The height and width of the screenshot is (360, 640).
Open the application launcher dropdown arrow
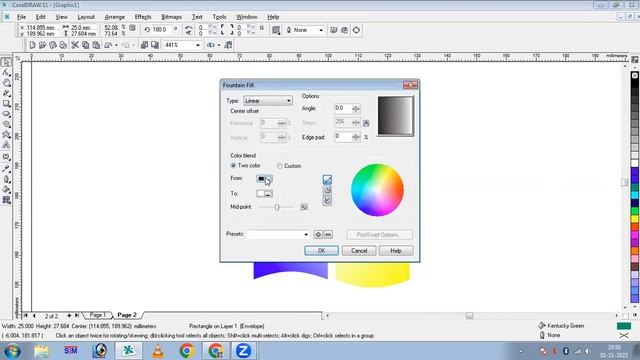(x=219, y=45)
